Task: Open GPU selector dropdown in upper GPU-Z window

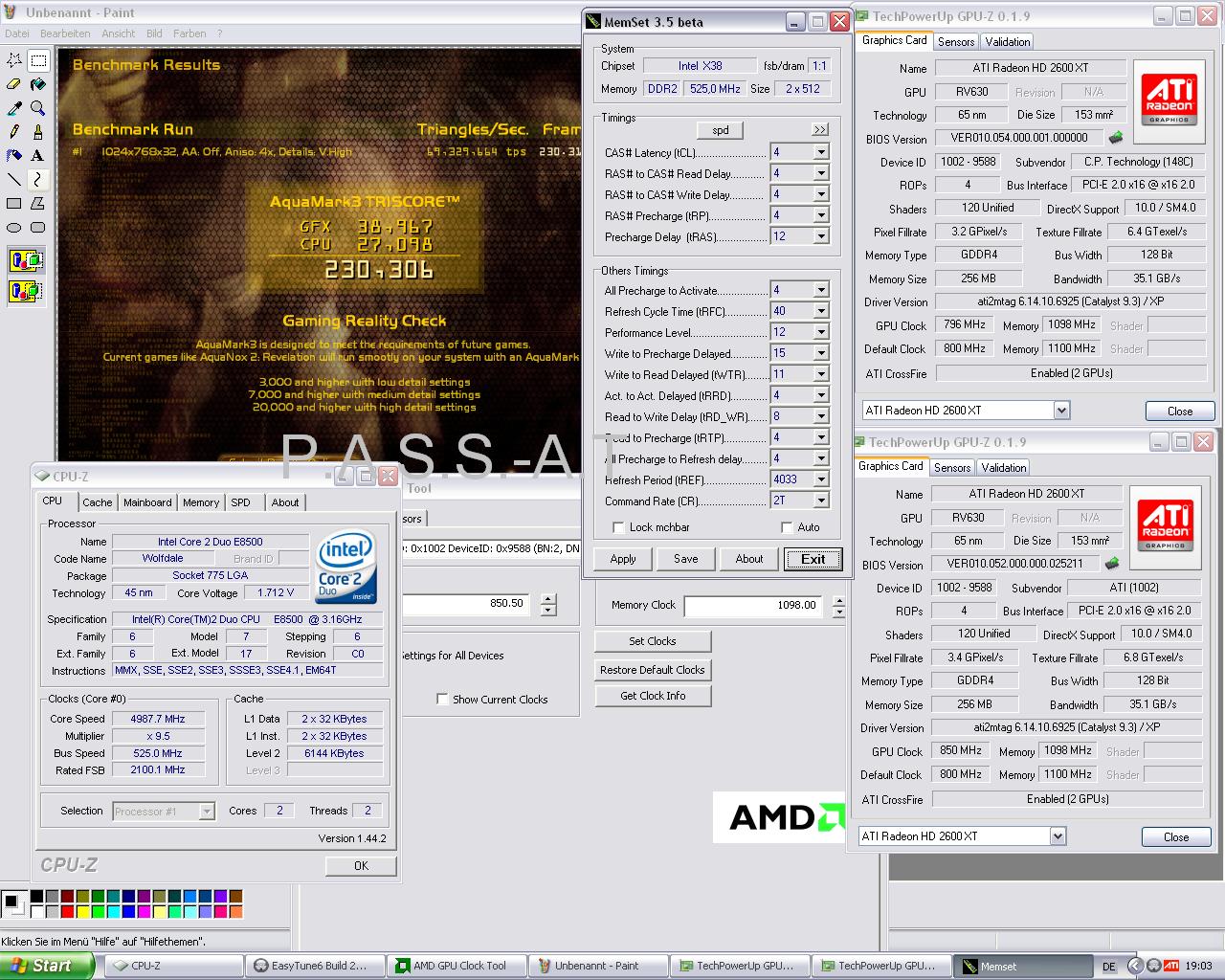Action: [x=1060, y=411]
